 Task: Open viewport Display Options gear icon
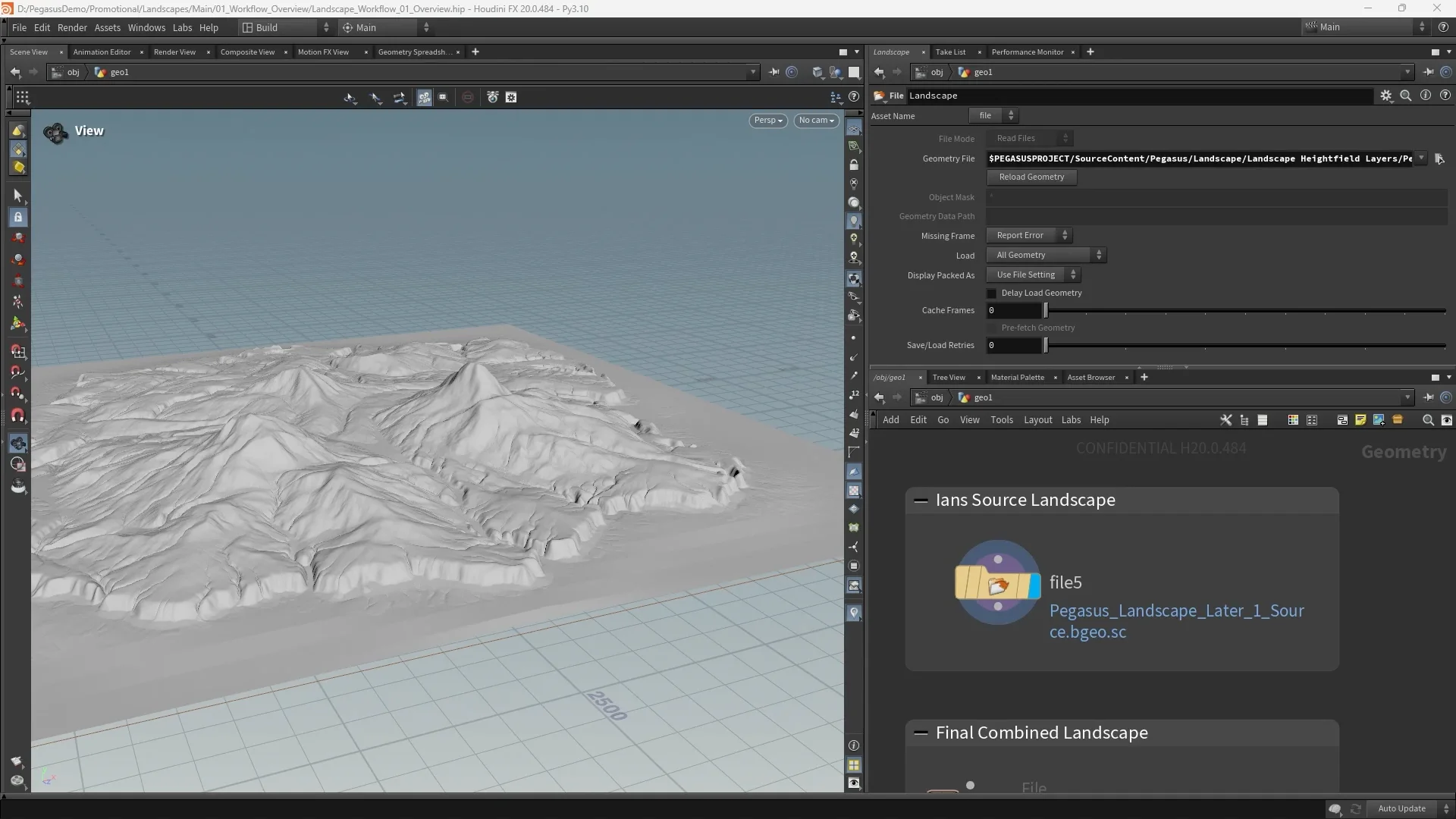(x=510, y=97)
